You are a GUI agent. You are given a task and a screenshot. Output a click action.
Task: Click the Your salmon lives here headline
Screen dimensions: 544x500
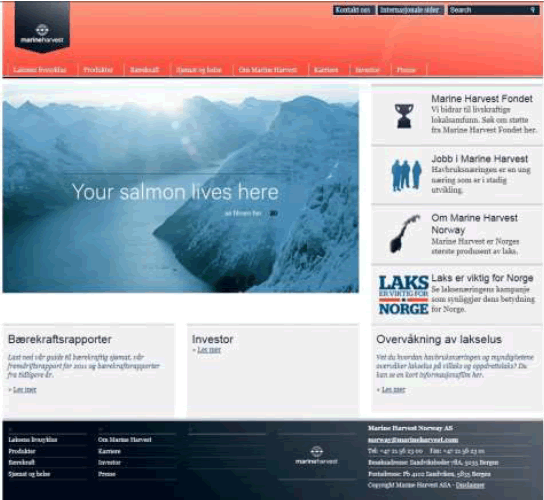[x=175, y=192]
